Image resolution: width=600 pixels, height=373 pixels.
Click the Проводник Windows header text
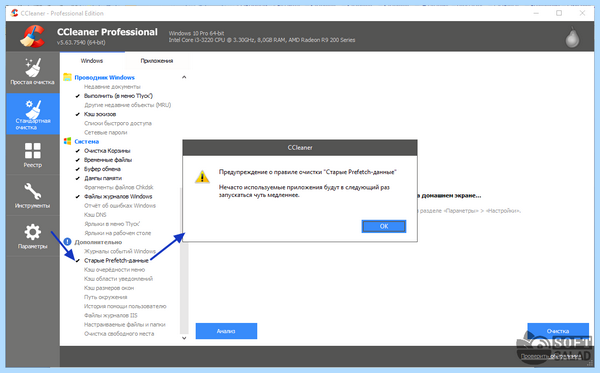(x=104, y=77)
